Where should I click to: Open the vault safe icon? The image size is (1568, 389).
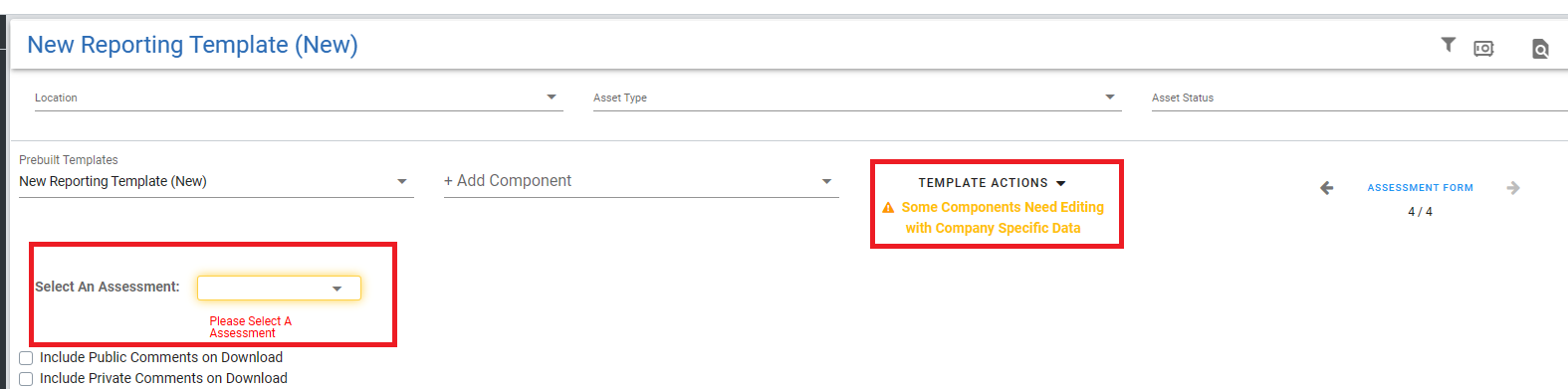(x=1483, y=48)
